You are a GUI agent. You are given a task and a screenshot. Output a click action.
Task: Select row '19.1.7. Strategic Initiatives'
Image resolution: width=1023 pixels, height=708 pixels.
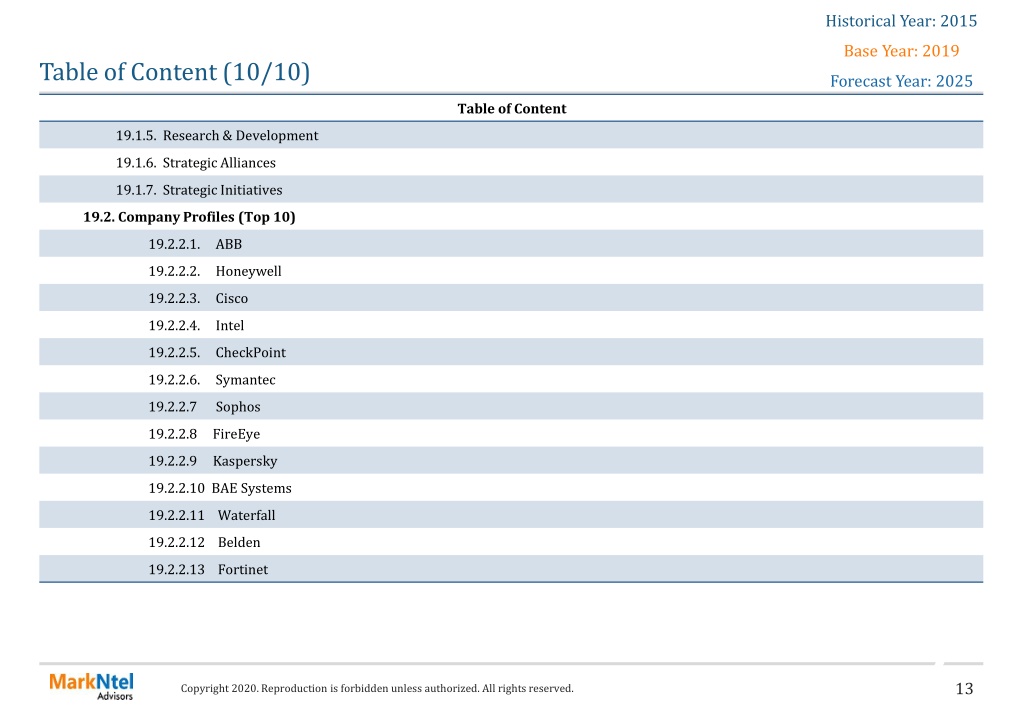tap(512, 189)
